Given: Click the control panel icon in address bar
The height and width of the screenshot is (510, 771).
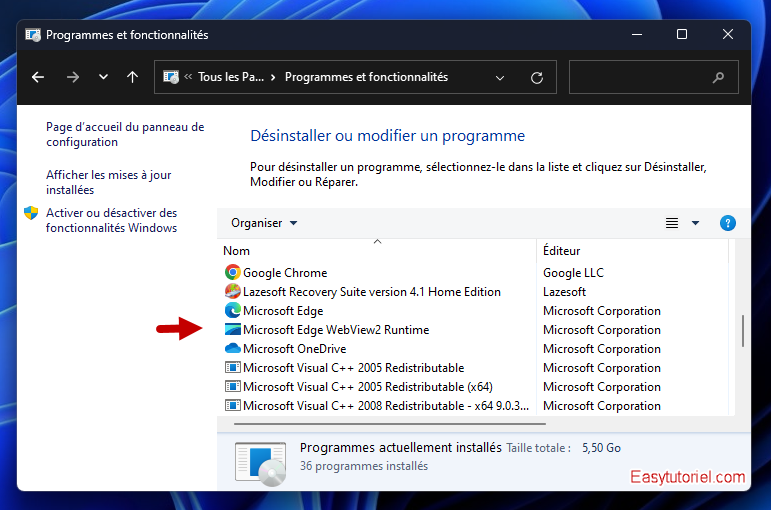Looking at the screenshot, I should click(171, 77).
